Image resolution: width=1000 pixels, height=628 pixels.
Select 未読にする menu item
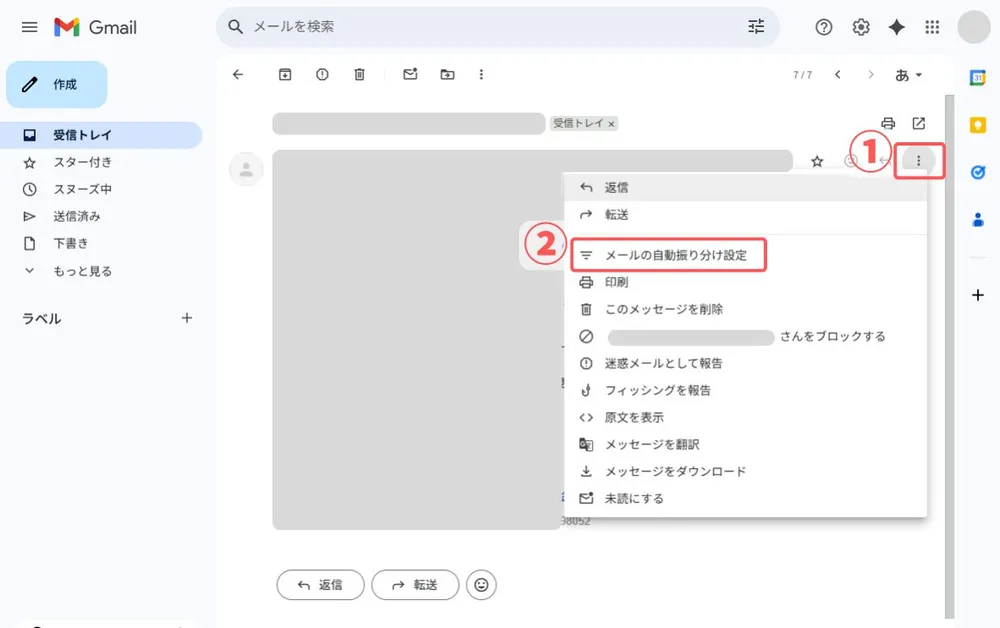(x=746, y=499)
